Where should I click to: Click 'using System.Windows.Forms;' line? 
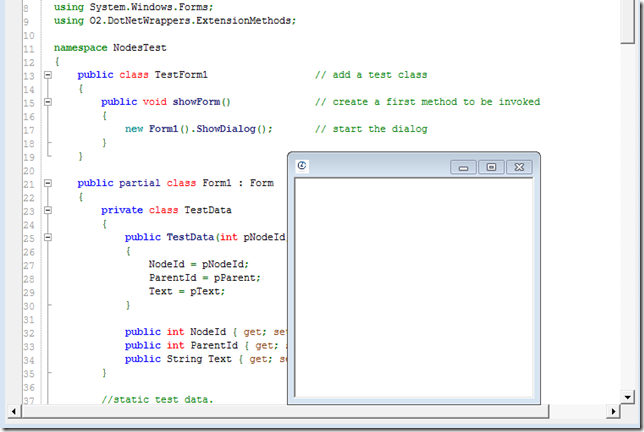click(133, 7)
